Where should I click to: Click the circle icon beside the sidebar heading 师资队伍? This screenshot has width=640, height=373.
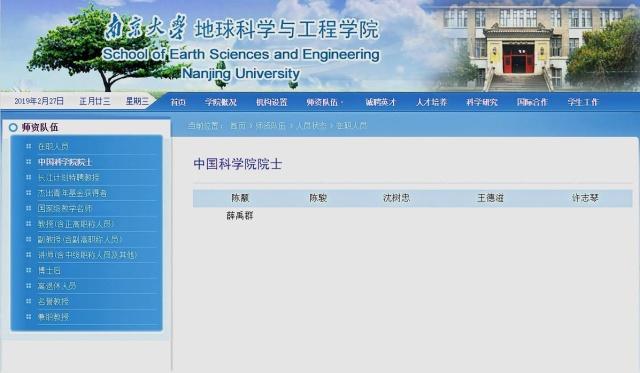click(x=13, y=128)
